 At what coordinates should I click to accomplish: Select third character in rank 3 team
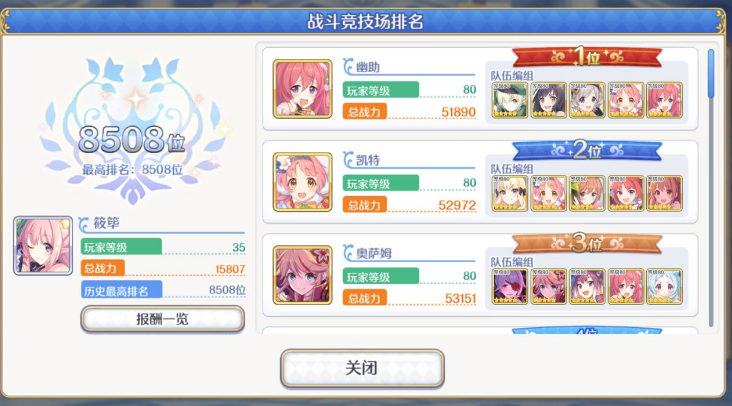587,287
